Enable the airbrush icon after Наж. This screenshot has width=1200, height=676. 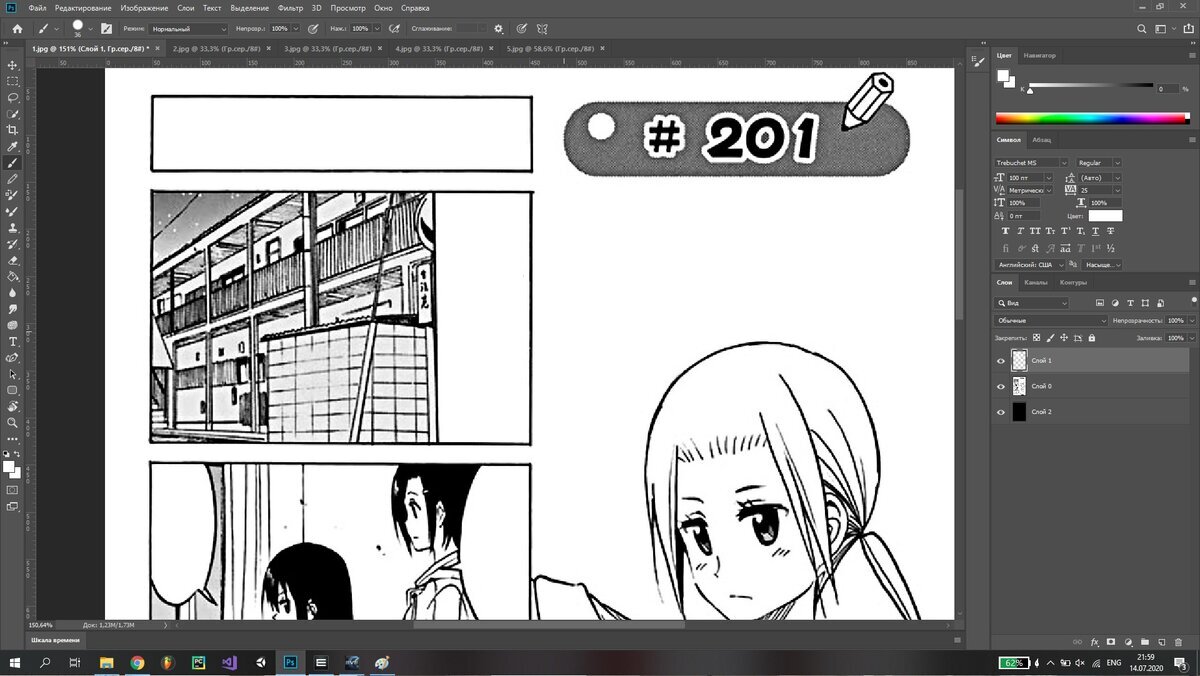395,29
